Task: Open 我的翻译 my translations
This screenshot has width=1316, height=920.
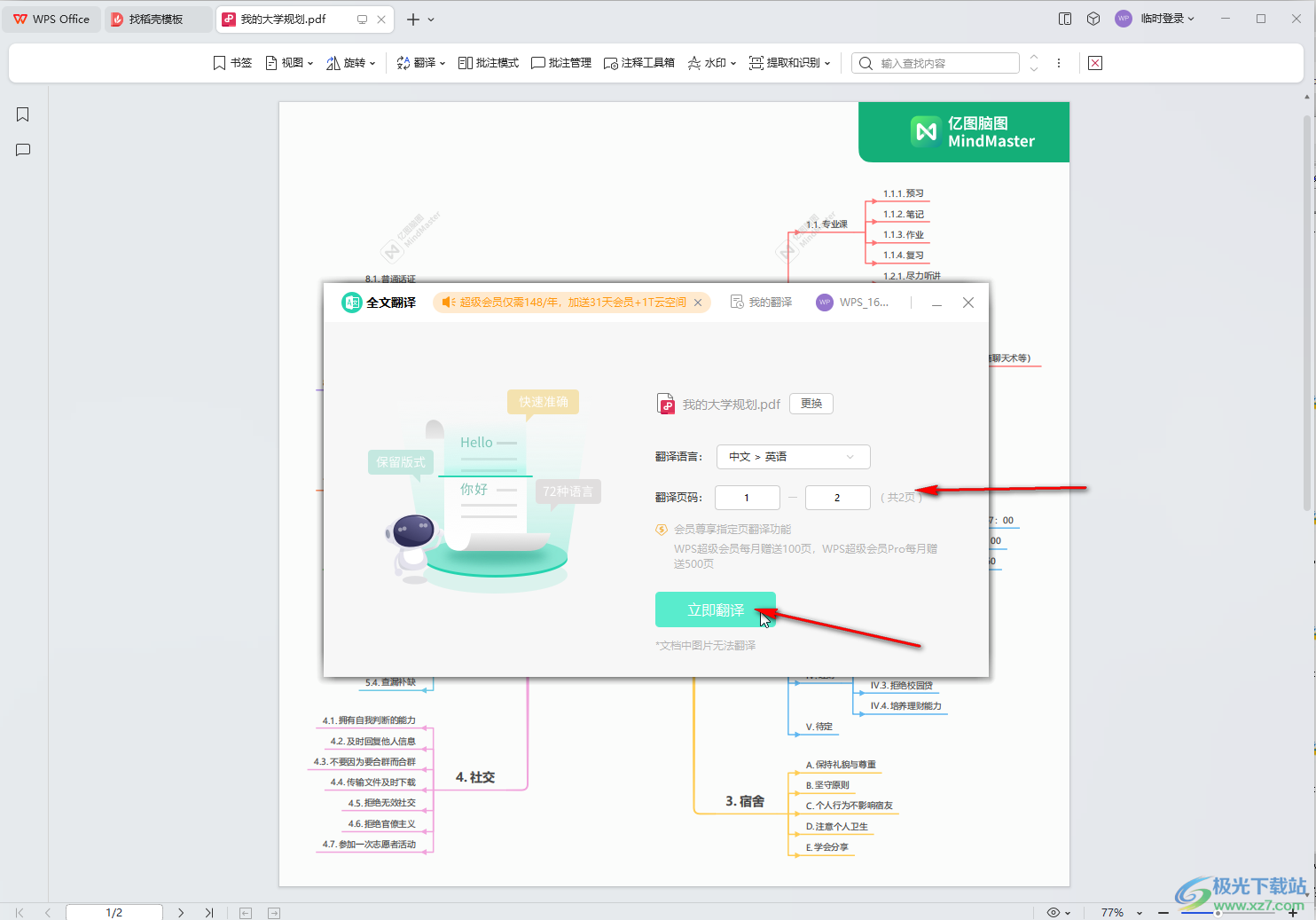Action: (762, 303)
